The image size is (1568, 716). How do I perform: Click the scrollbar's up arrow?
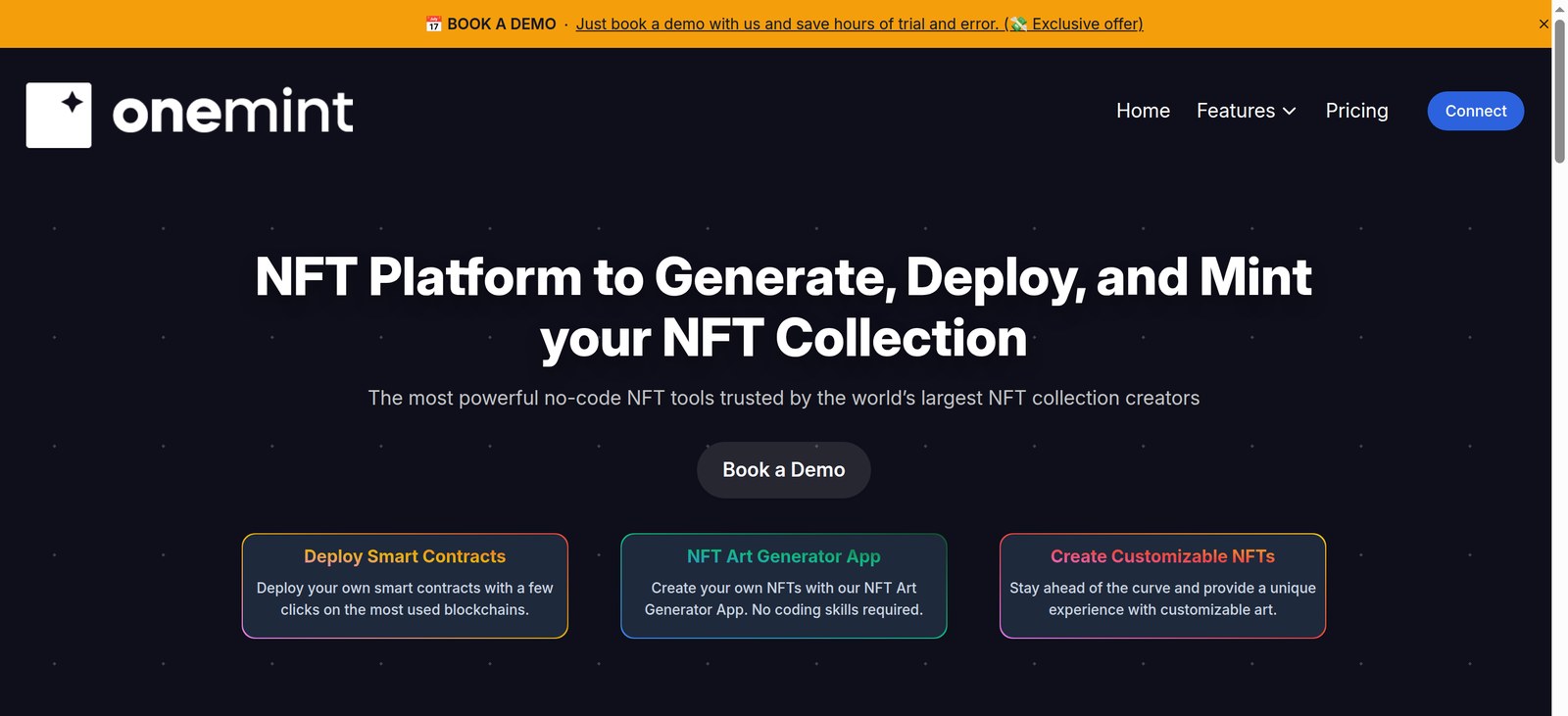tap(1559, 7)
